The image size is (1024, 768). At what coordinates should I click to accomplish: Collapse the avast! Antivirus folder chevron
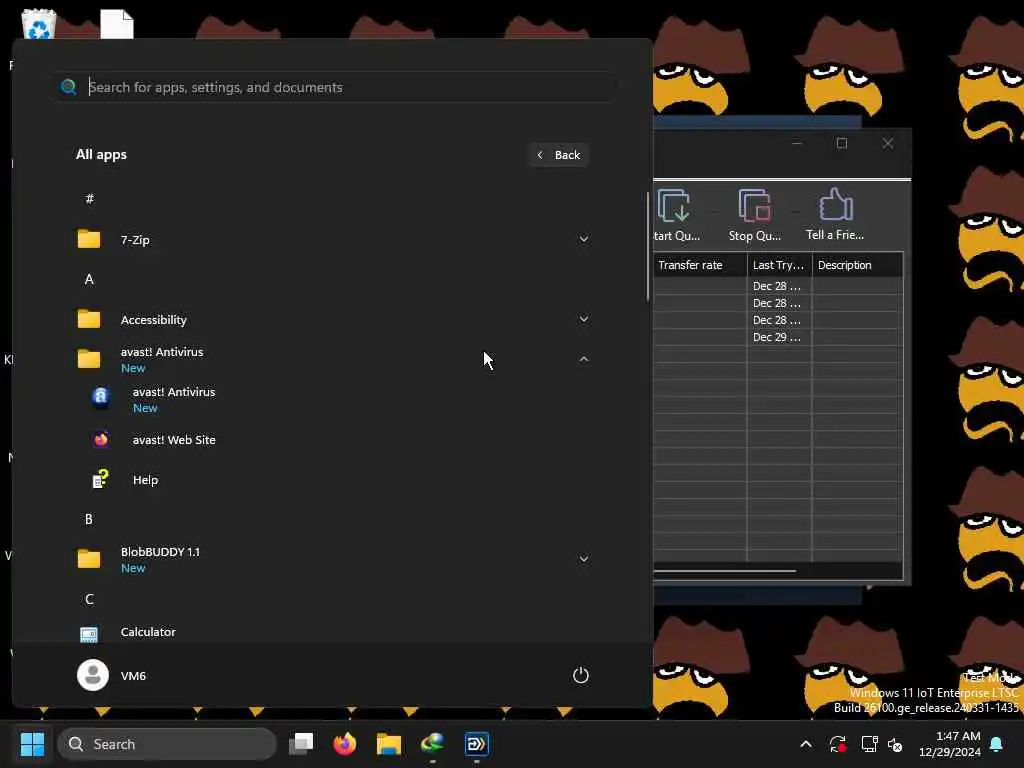click(584, 359)
